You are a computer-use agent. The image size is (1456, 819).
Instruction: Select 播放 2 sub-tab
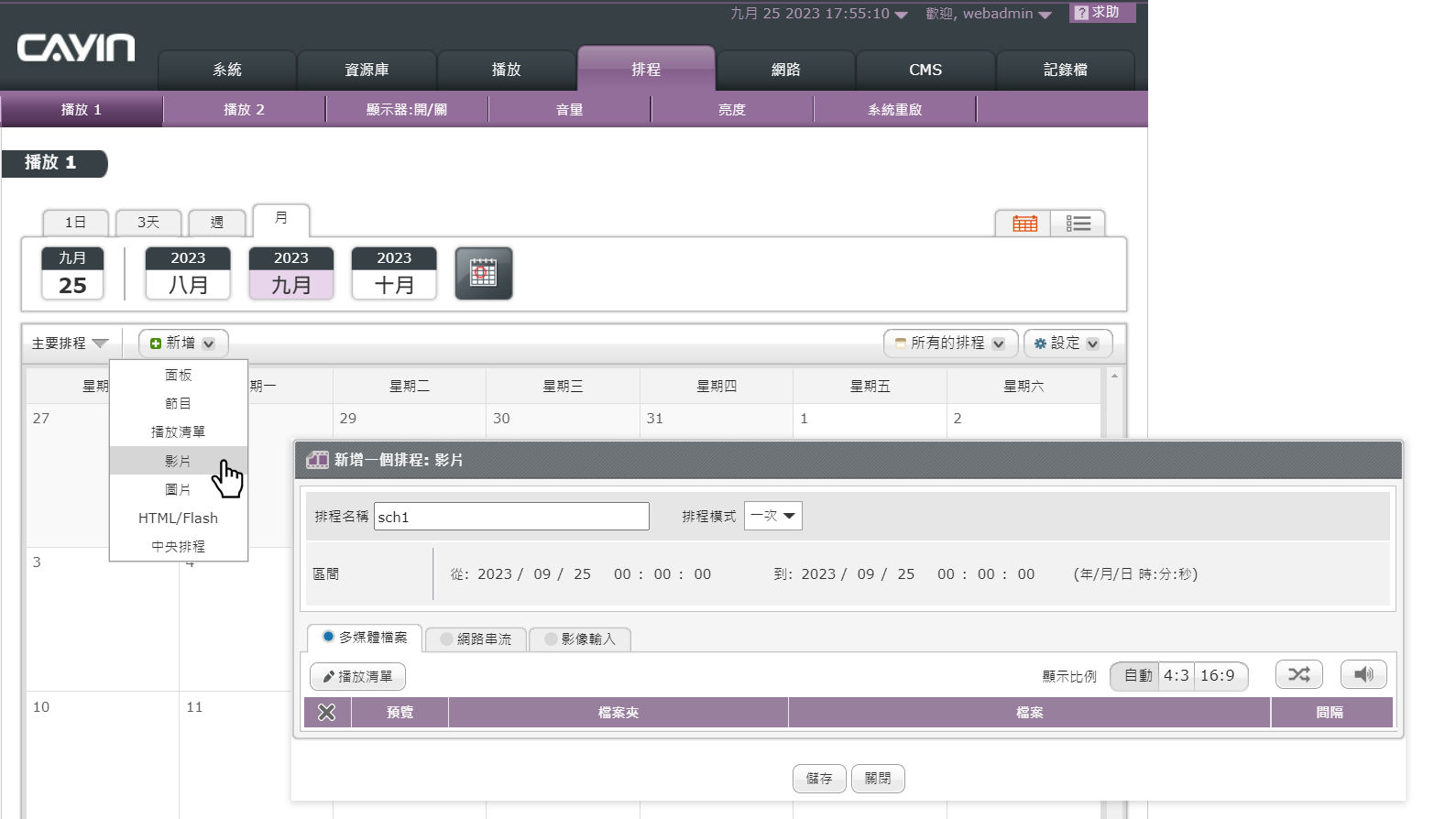[x=244, y=110]
